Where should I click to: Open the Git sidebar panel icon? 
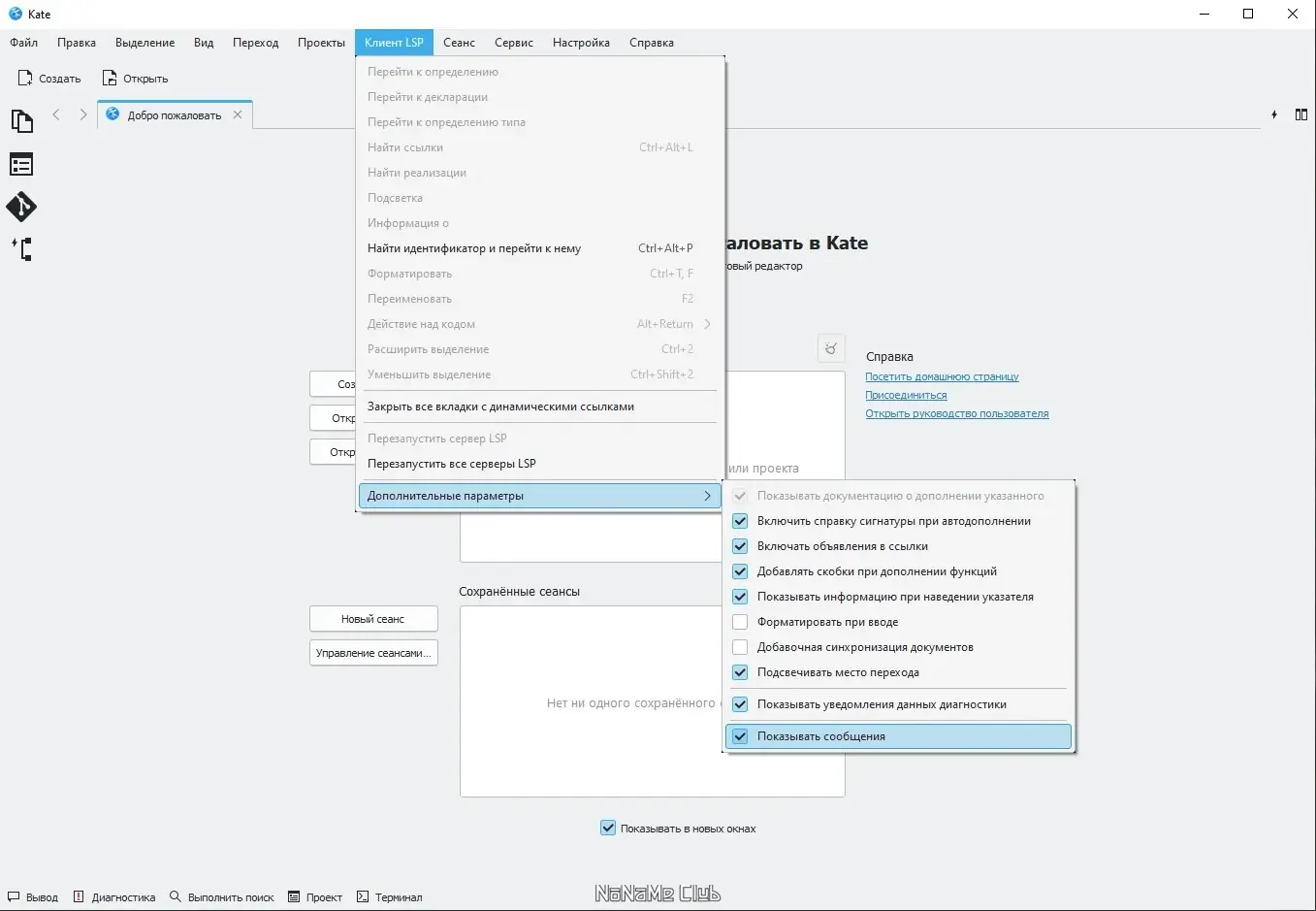[x=21, y=207]
